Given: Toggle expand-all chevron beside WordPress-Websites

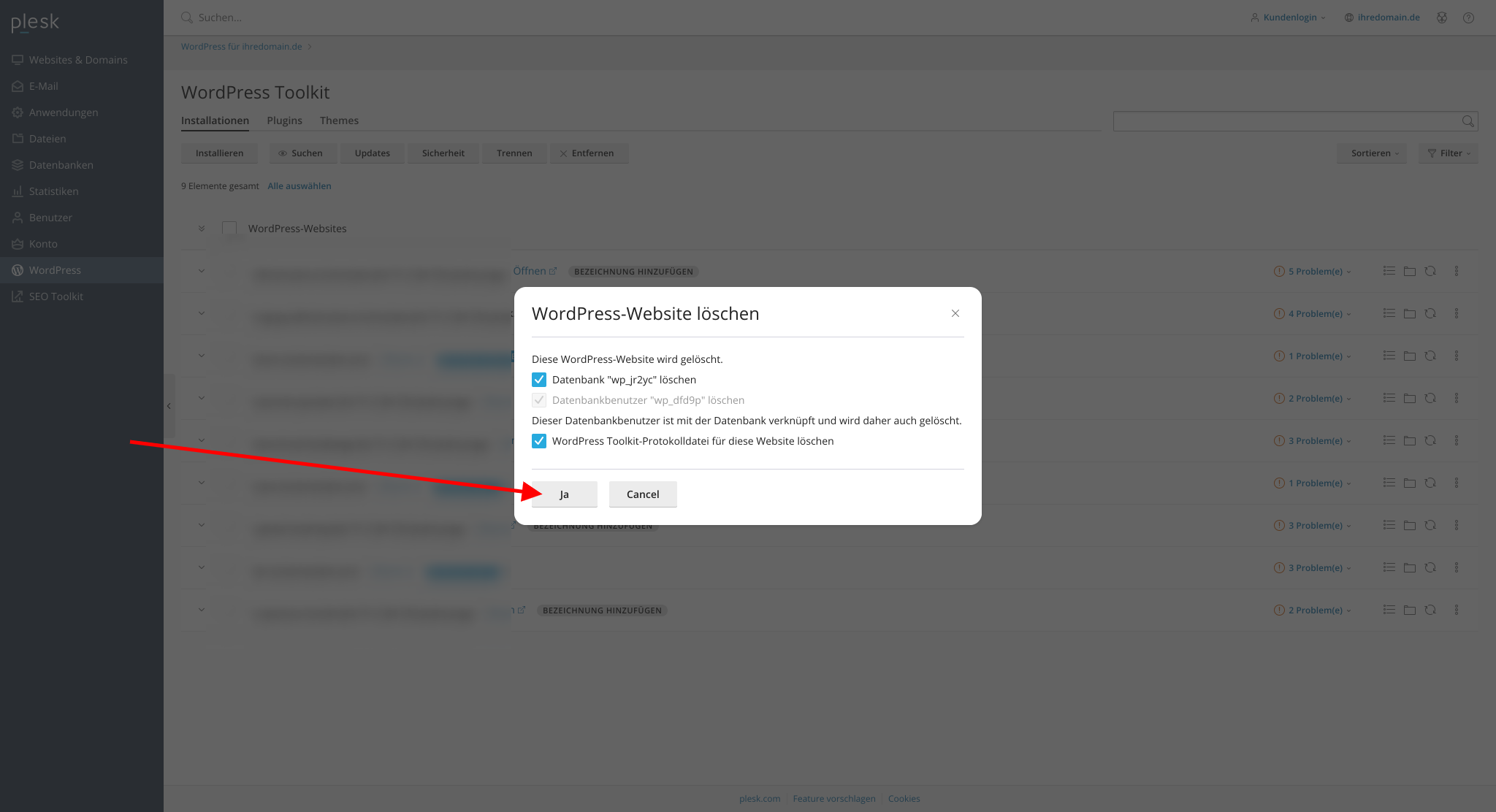Looking at the screenshot, I should [x=202, y=229].
